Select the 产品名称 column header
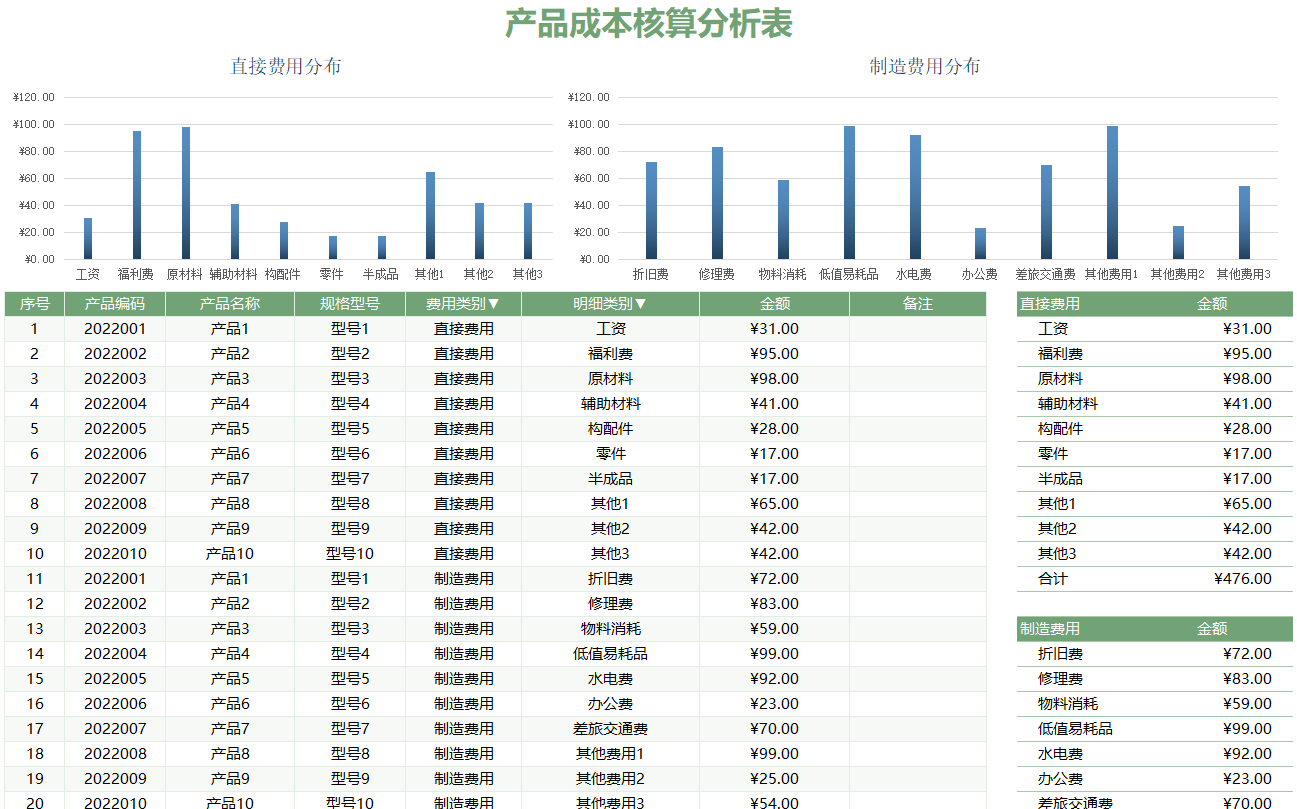The width and height of the screenshot is (1297, 809). (x=231, y=304)
